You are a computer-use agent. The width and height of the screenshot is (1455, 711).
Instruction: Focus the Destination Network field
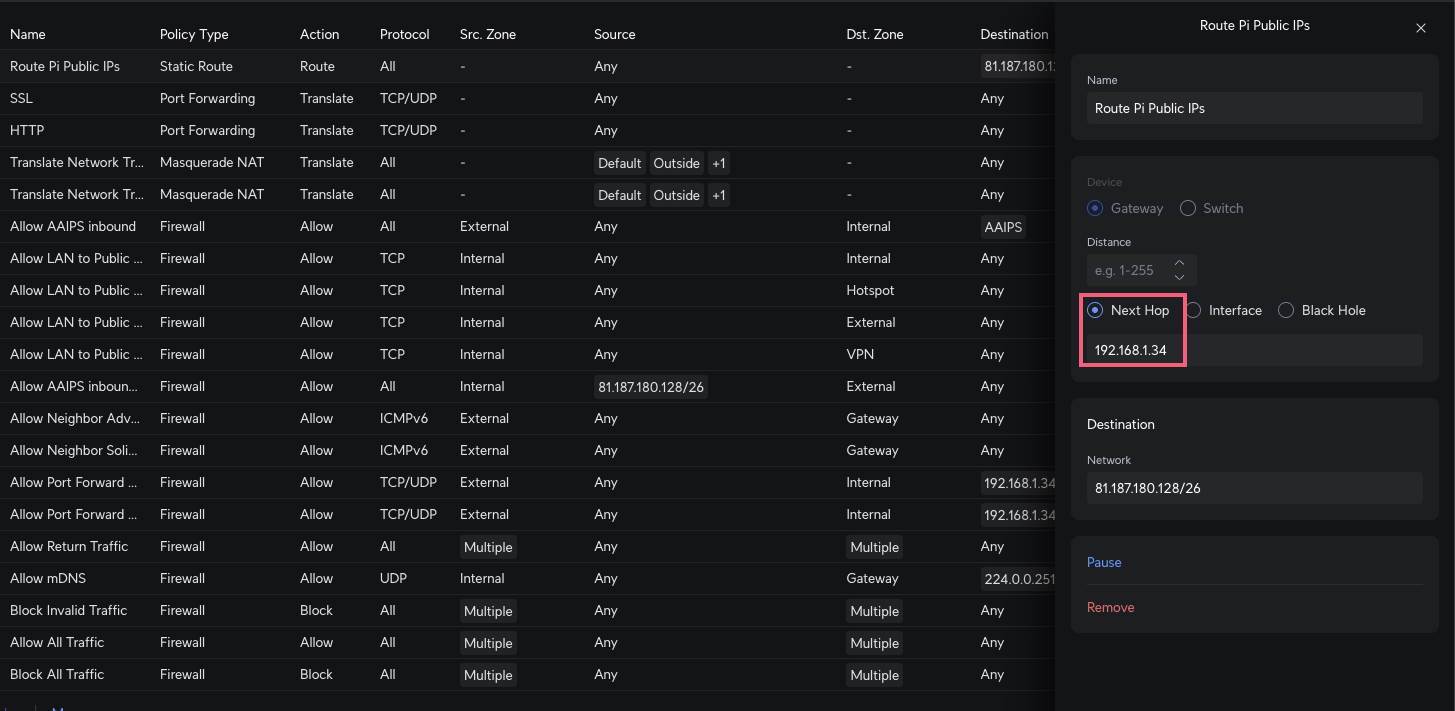point(1254,488)
